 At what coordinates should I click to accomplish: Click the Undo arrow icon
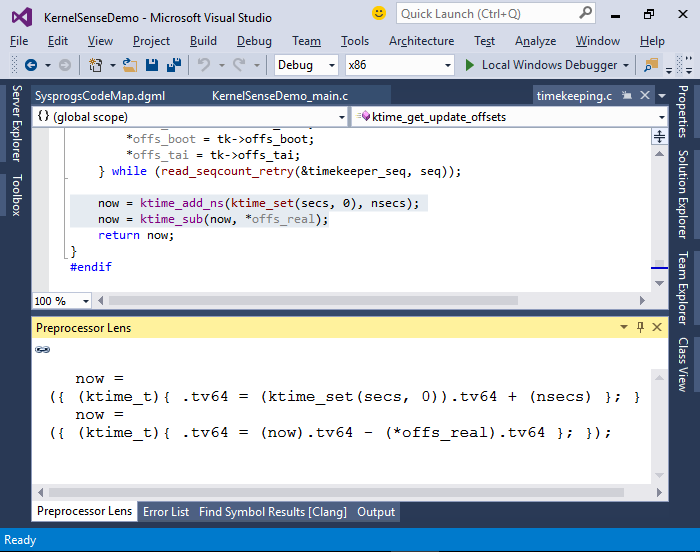point(204,65)
